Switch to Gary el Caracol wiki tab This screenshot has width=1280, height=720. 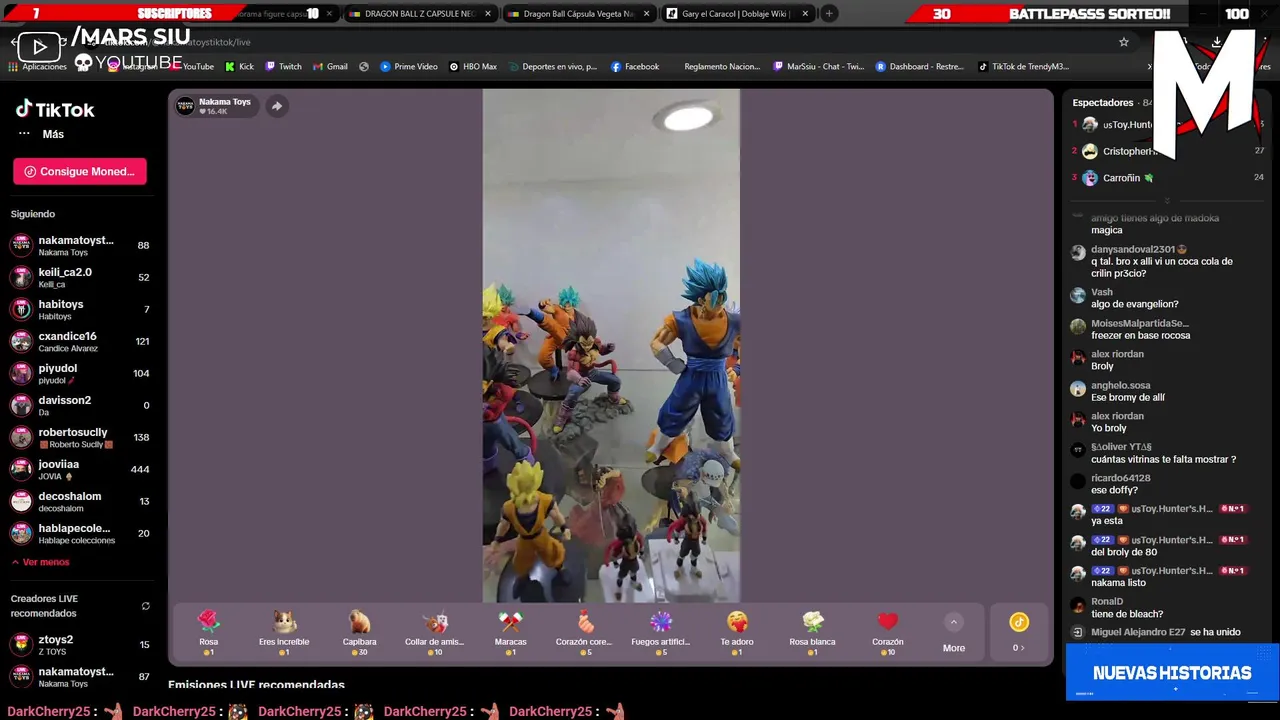pos(738,14)
